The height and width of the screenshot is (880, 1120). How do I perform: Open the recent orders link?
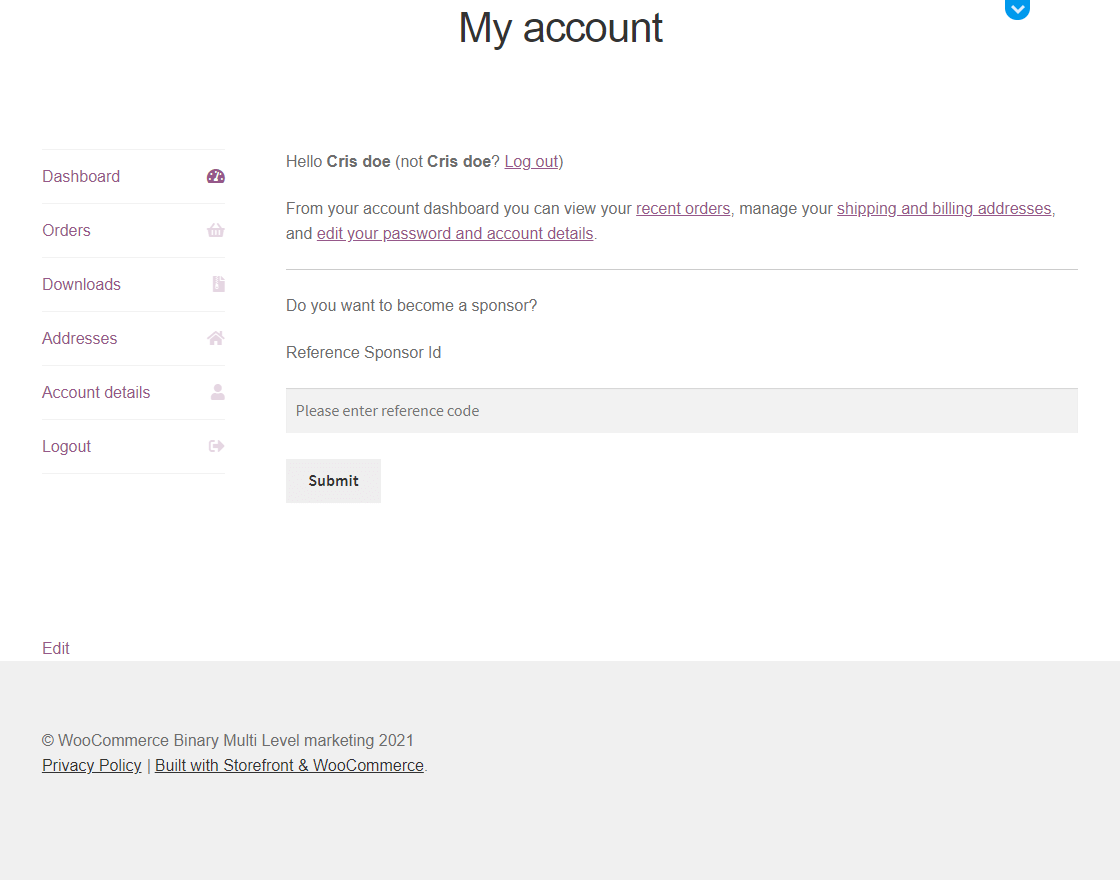pos(683,209)
